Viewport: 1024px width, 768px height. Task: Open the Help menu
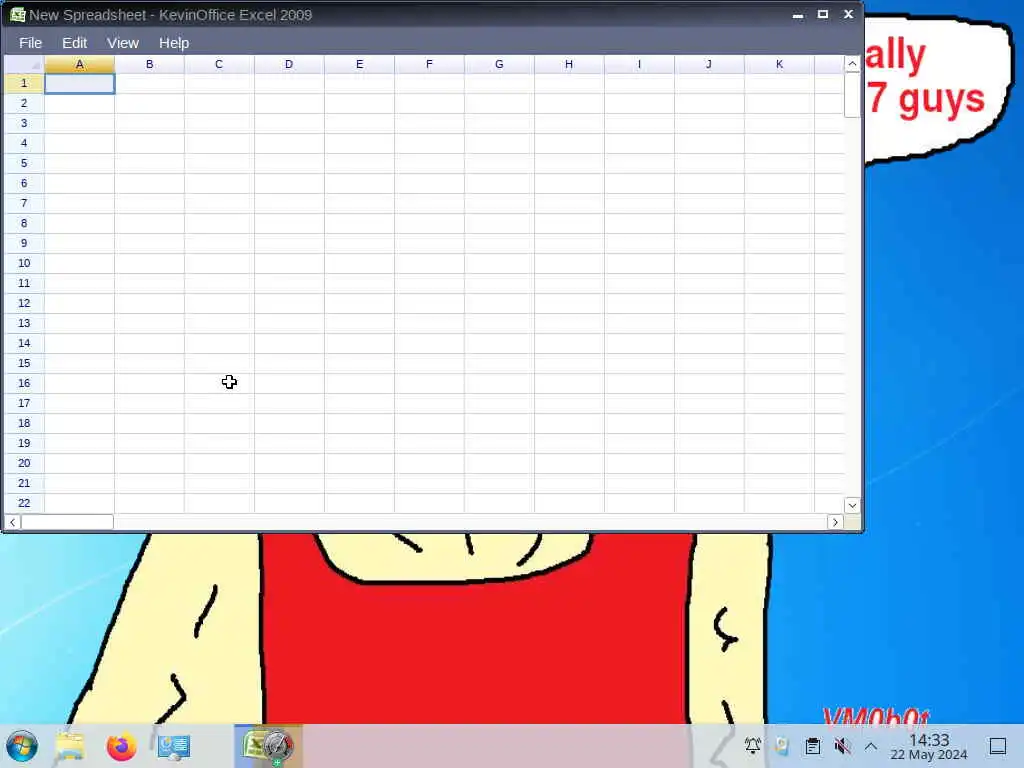tap(174, 43)
